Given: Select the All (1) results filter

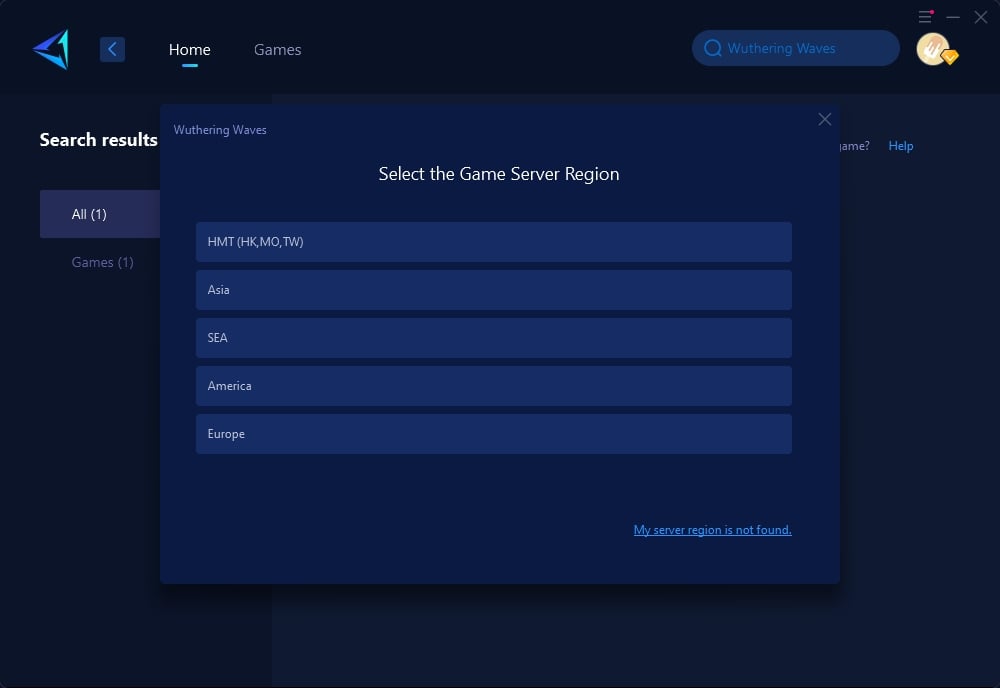Looking at the screenshot, I should pyautogui.click(x=100, y=214).
